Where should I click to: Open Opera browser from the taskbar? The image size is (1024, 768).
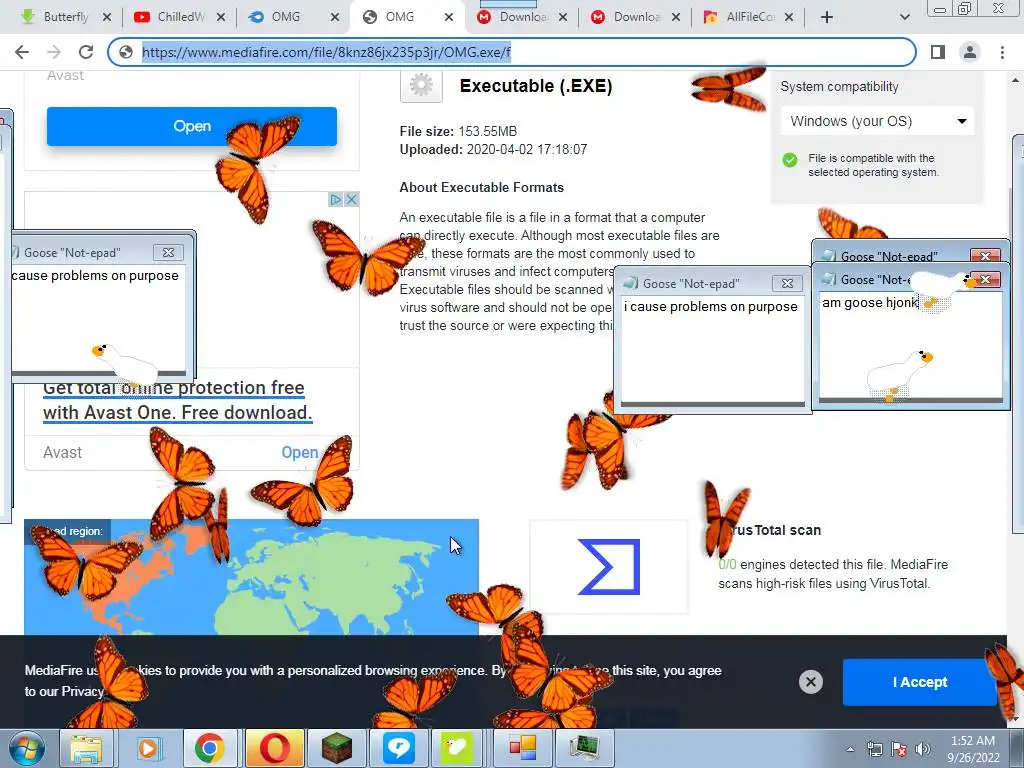(274, 748)
